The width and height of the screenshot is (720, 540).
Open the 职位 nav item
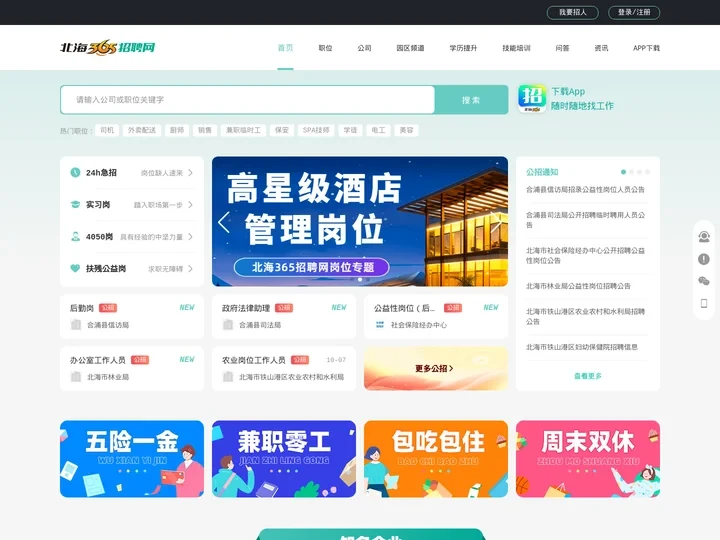coord(325,48)
